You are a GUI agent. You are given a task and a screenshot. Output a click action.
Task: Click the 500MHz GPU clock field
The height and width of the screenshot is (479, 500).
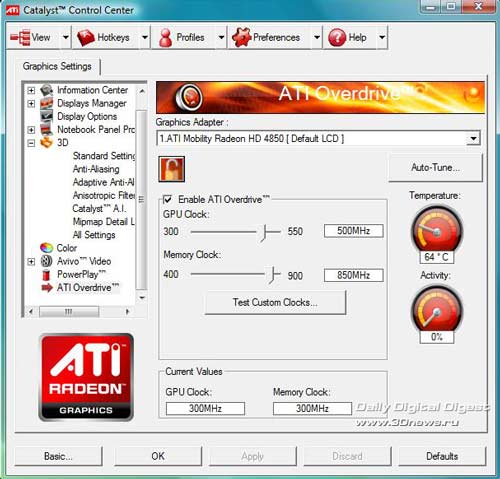point(354,231)
